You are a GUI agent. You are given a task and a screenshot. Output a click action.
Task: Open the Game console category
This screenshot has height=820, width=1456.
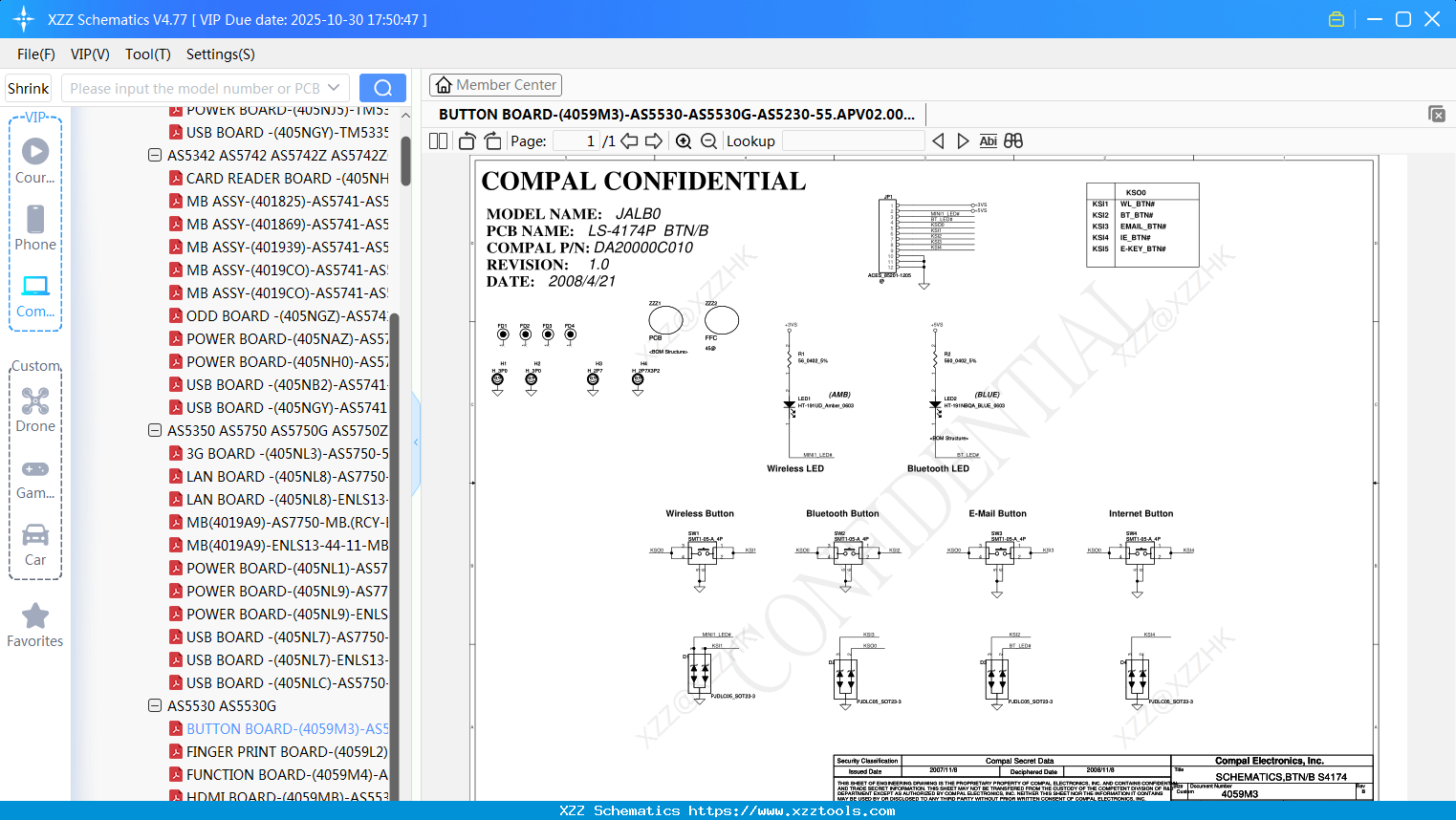pyautogui.click(x=35, y=478)
